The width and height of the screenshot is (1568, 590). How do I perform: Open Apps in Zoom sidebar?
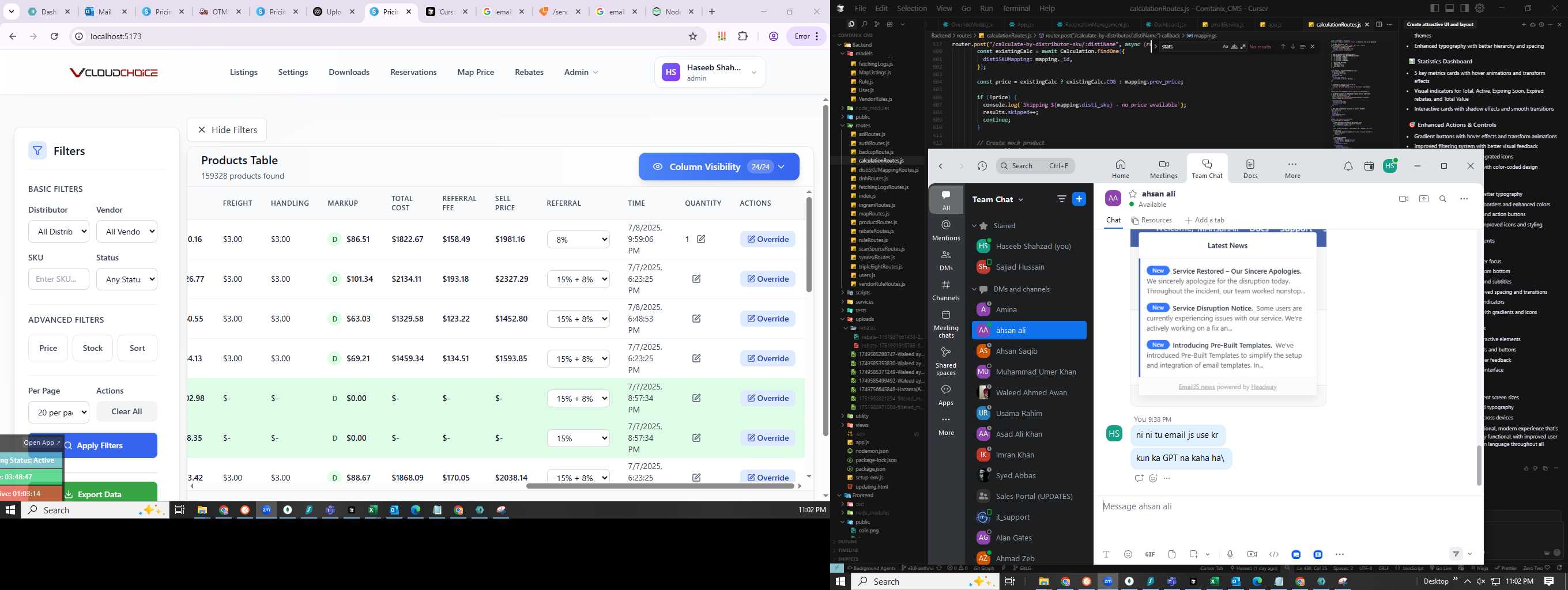coord(946,395)
